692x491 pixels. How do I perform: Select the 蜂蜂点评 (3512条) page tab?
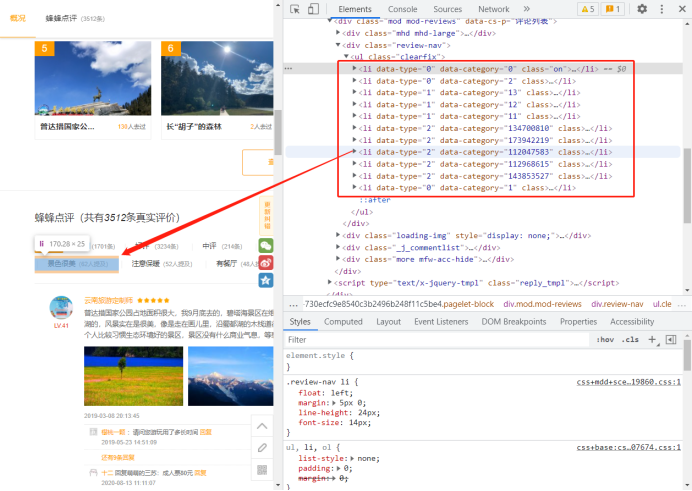pos(75,19)
